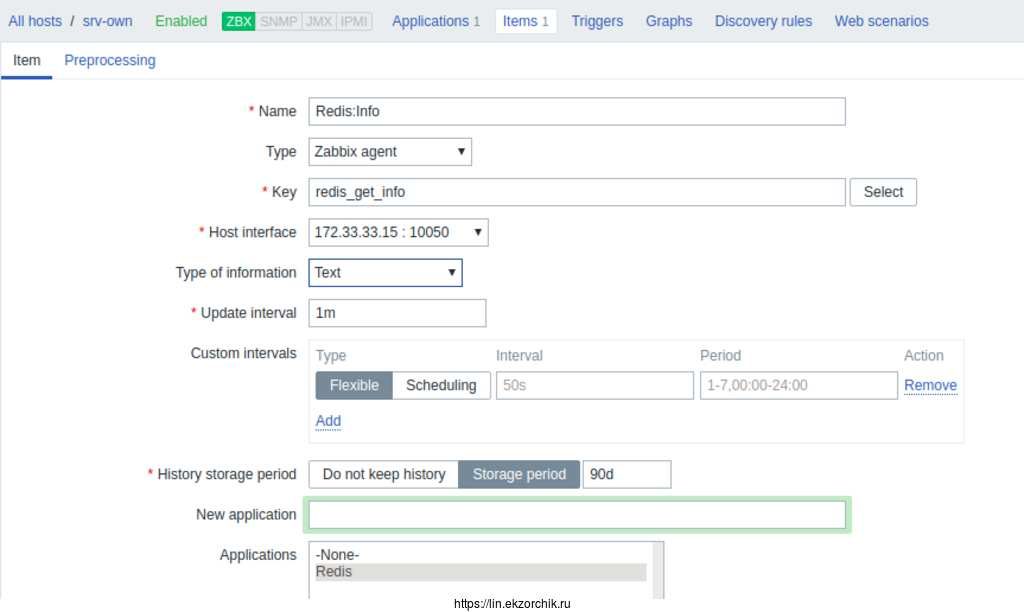
Task: Open Type of information dropdown
Action: 385,273
